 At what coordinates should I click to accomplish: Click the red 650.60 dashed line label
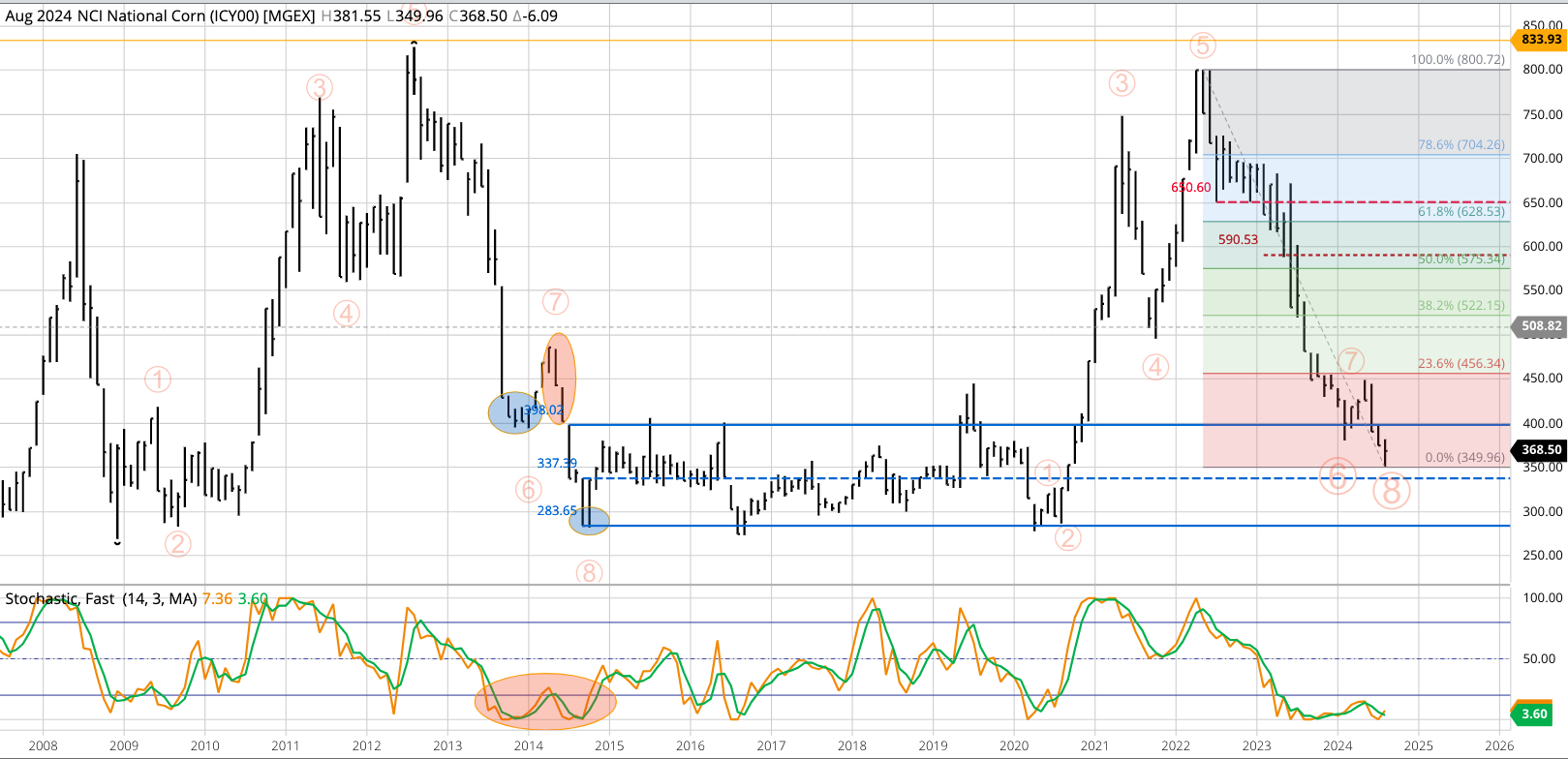click(1190, 188)
